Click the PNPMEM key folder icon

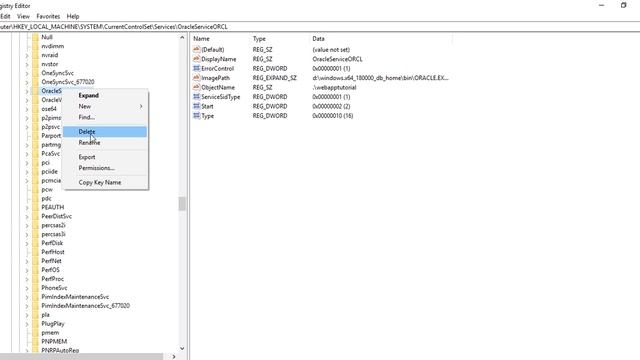click(35, 342)
